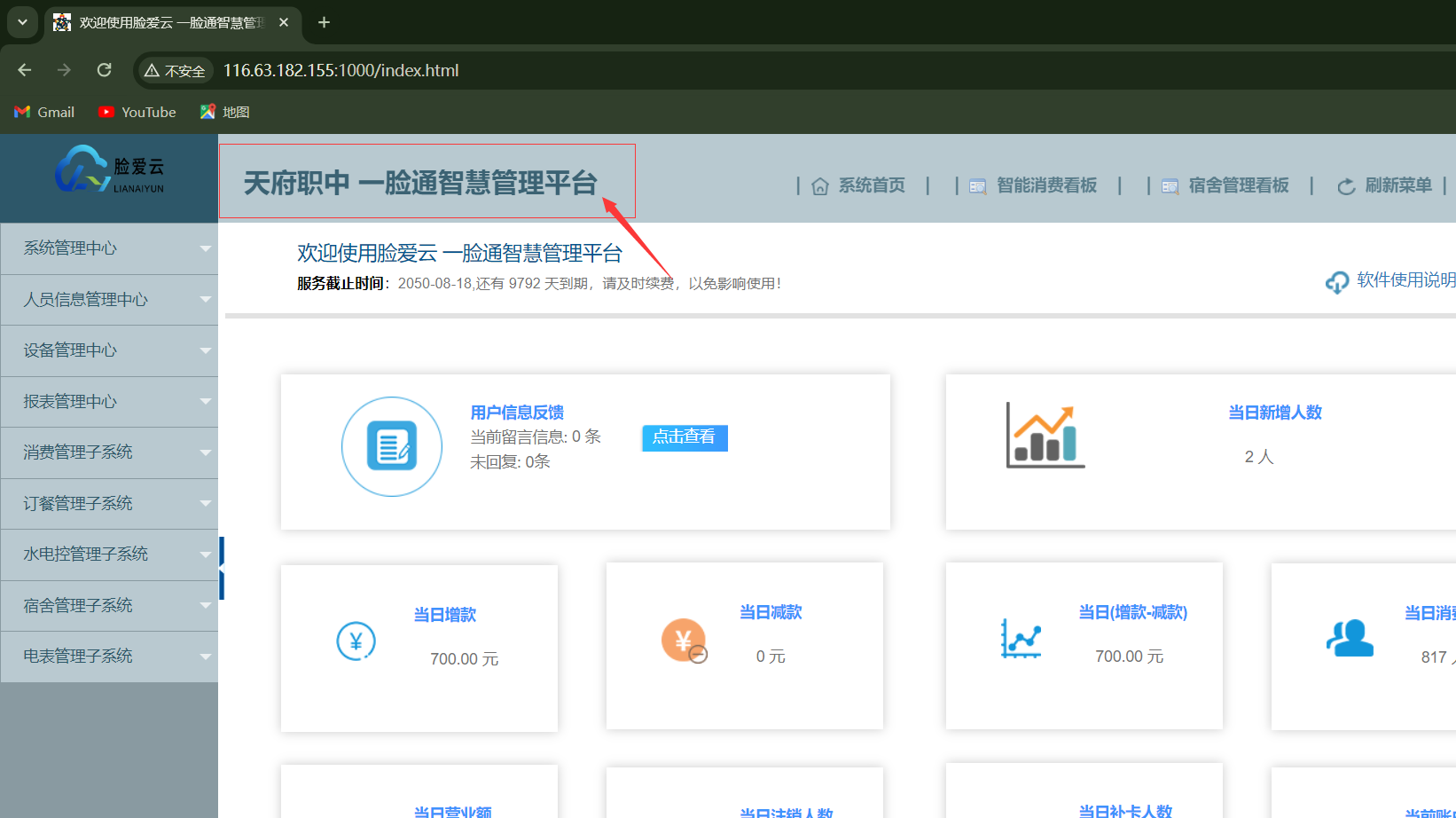Click the expiry text '2050-08-18,还有 9792 天到期'
1456x818 pixels.
494,284
